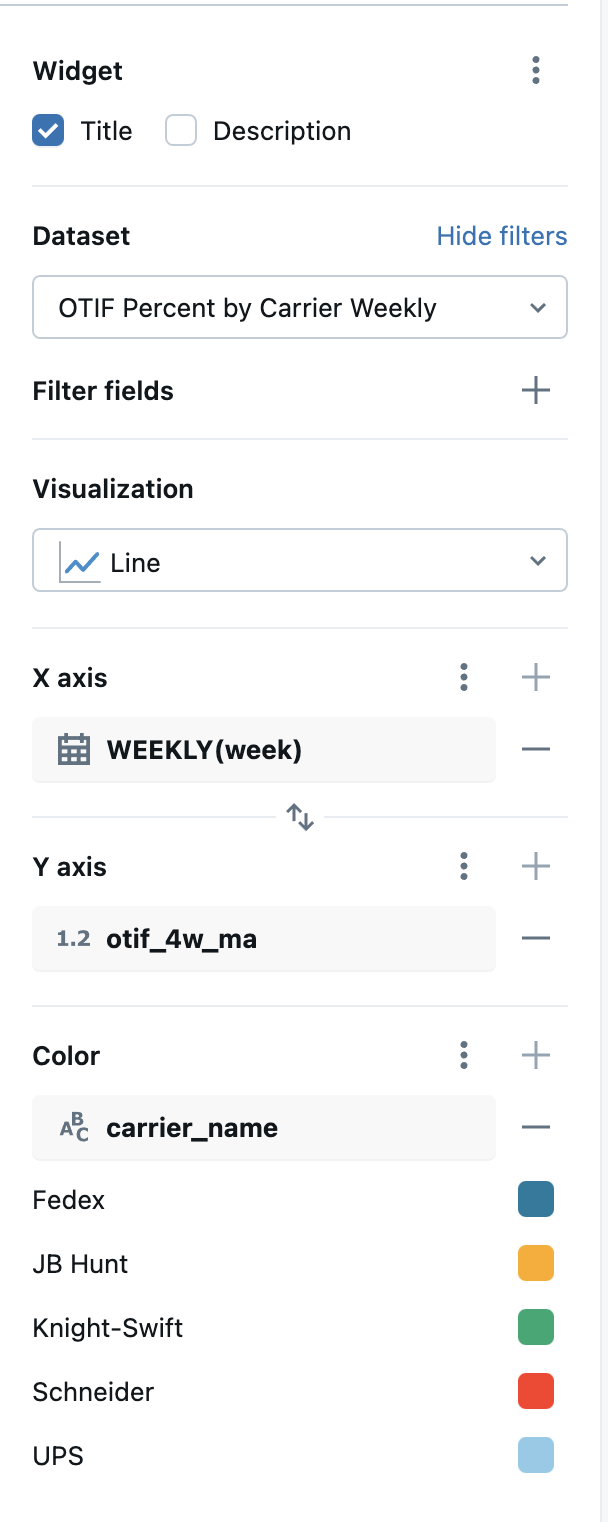Open X axis options menu

point(464,677)
